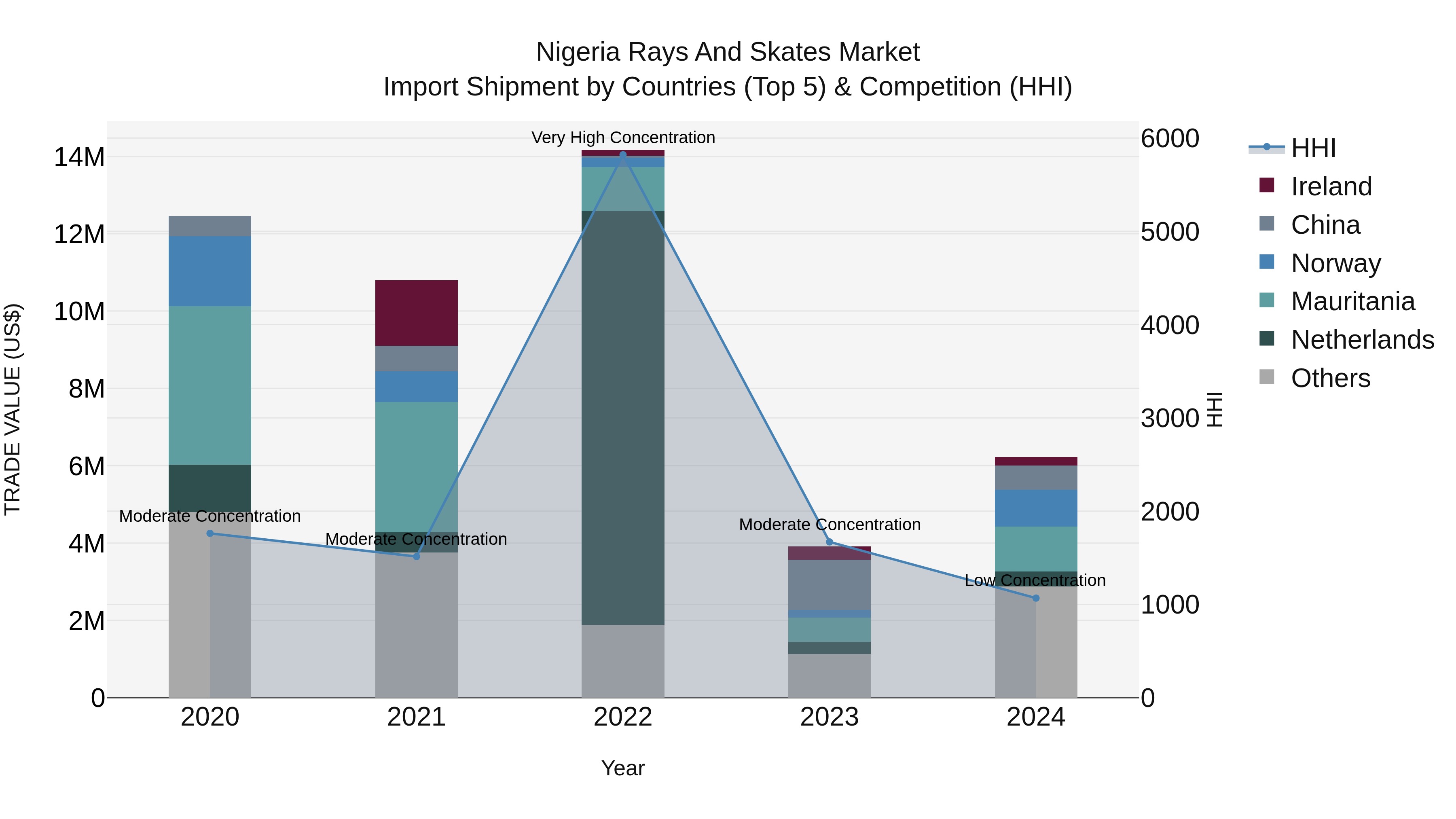Click the 'Nigeria Rays And Skates Market' title
This screenshot has width=1456, height=819.
click(x=728, y=52)
